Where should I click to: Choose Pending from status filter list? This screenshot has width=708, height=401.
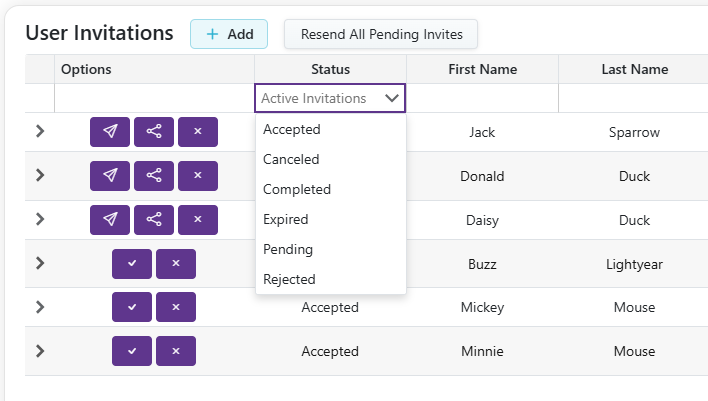pos(331,249)
